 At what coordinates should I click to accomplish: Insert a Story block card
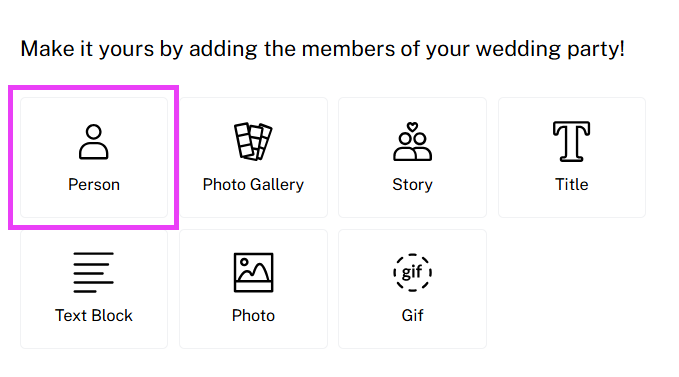[412, 158]
